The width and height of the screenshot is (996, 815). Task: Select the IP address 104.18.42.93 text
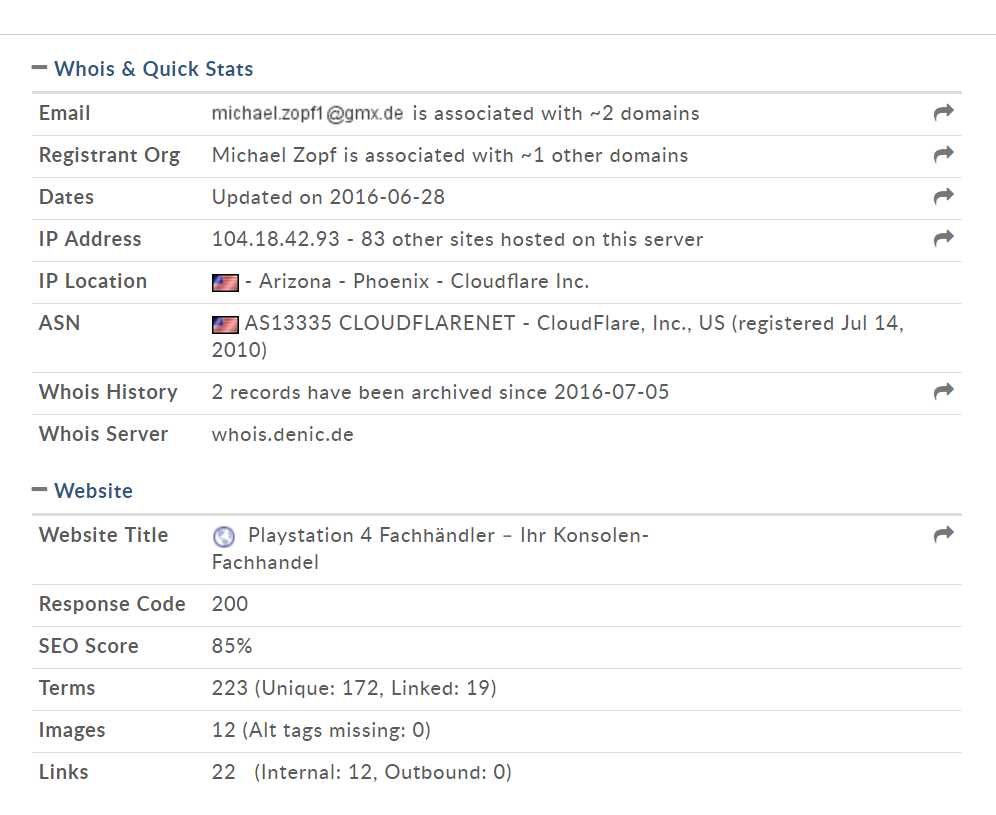pos(276,239)
